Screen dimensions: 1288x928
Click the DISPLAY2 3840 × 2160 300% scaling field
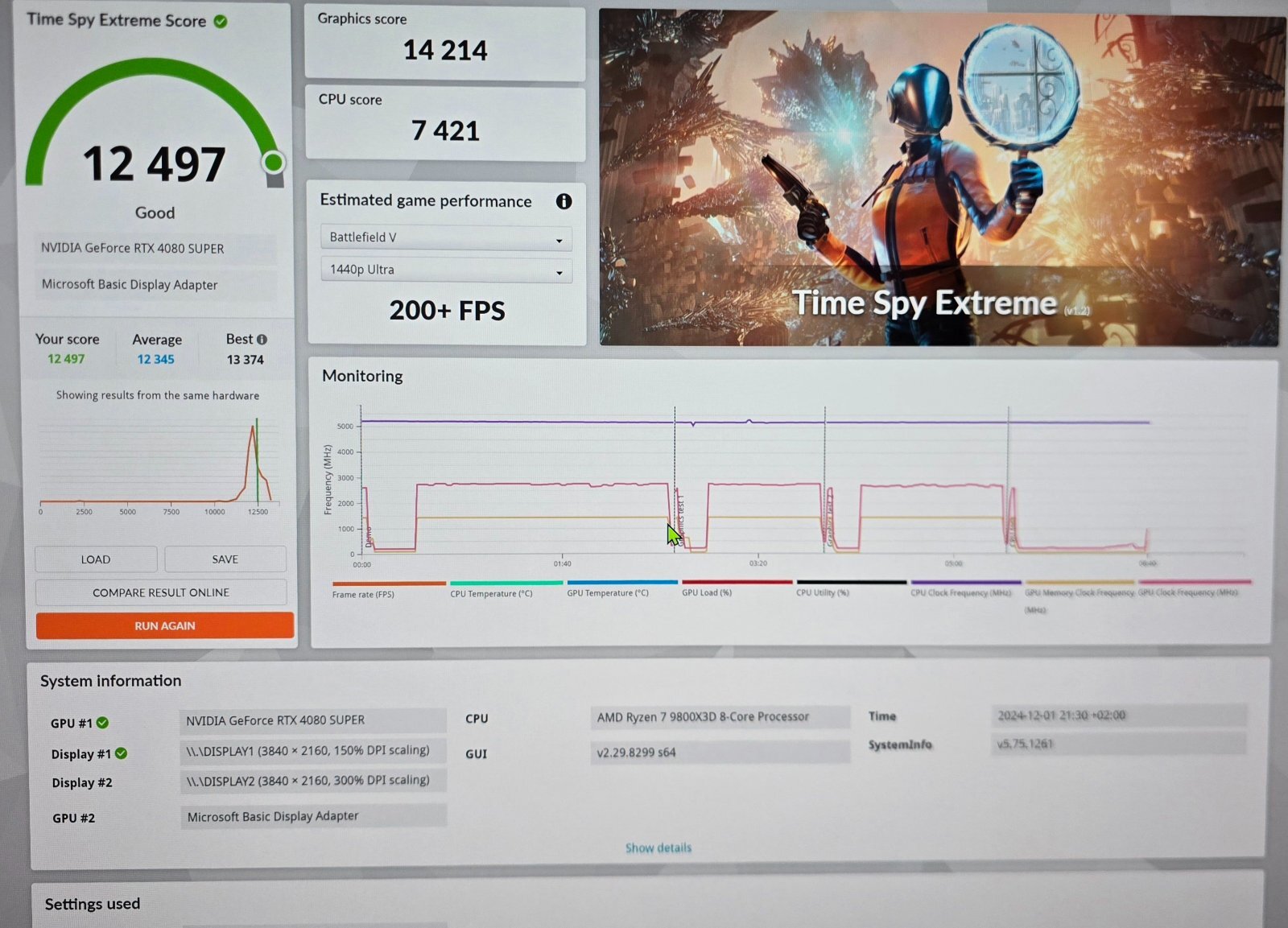pyautogui.click(x=312, y=780)
